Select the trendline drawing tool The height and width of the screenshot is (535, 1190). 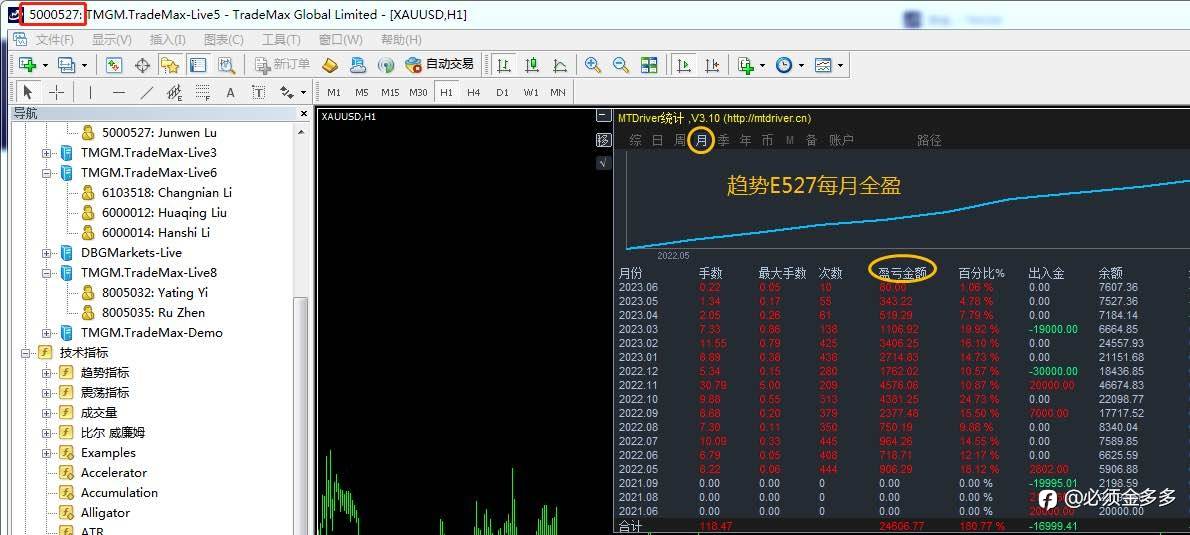(146, 92)
